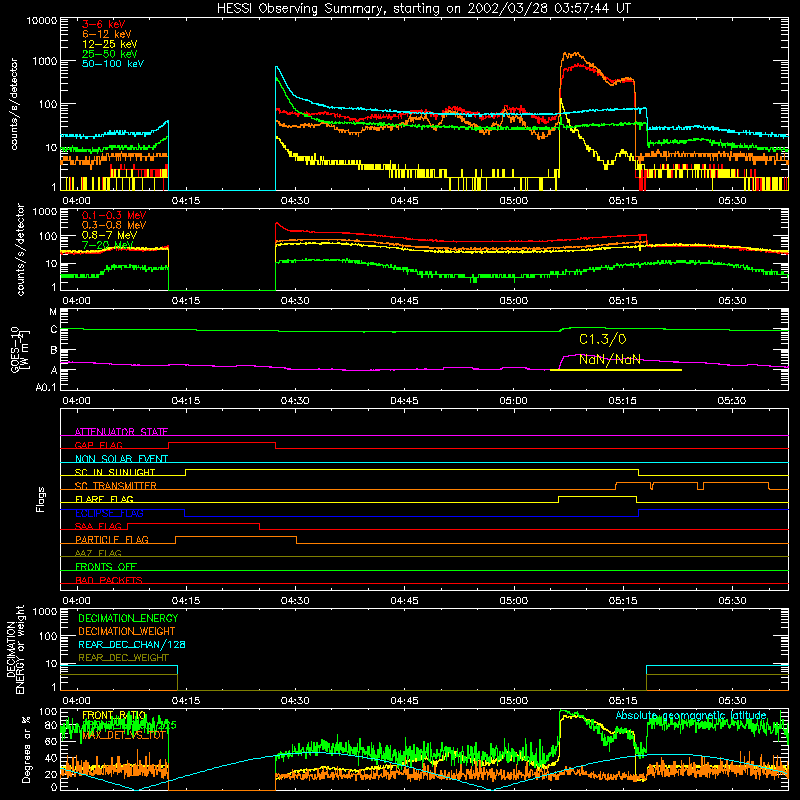This screenshot has height=800, width=800.
Task: Pick the yellow 12-25 keV legend entry
Action: (x=110, y=44)
